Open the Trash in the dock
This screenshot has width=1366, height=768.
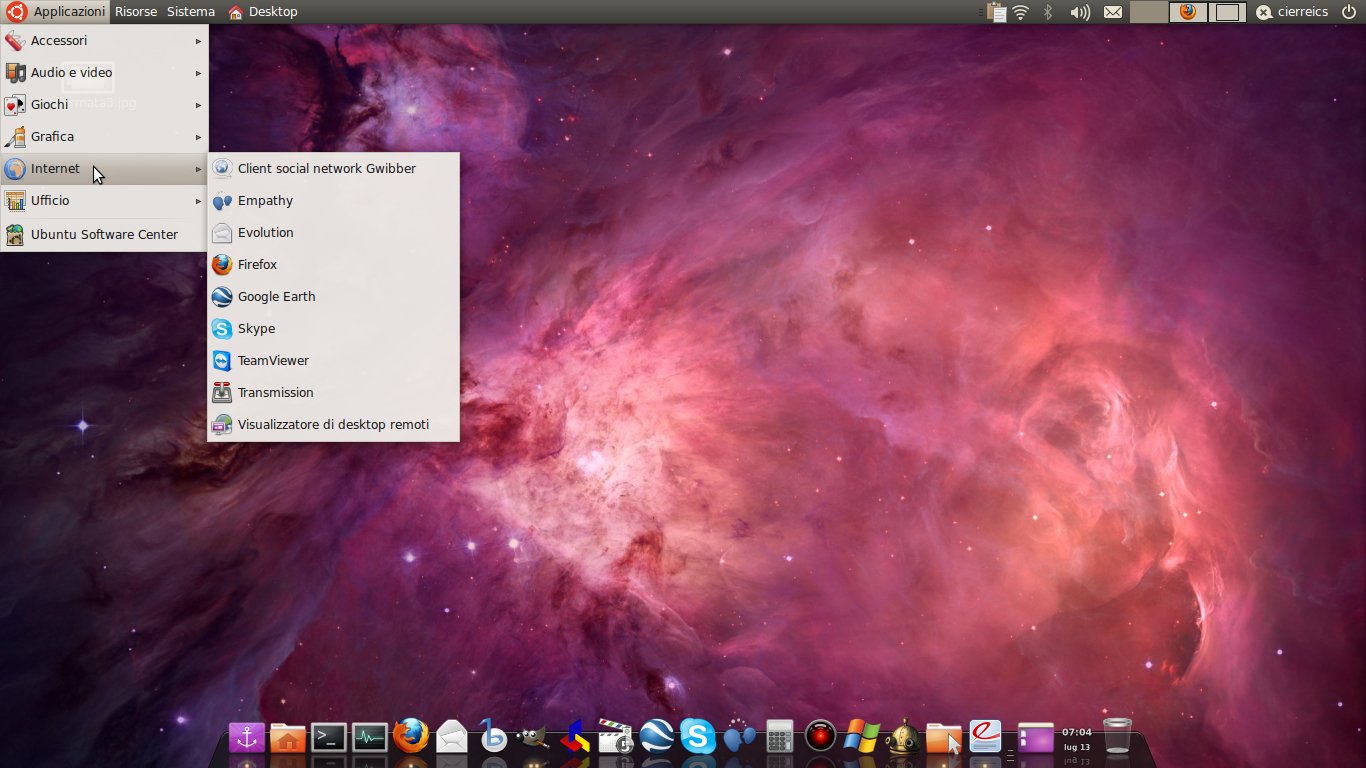pyautogui.click(x=1117, y=737)
